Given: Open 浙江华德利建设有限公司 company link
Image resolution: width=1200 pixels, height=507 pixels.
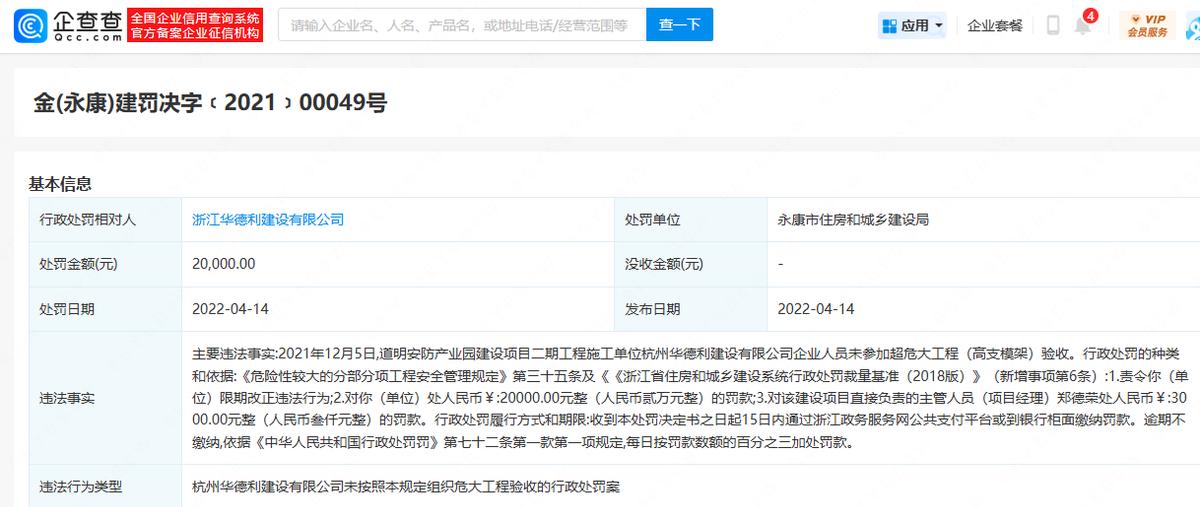Looking at the screenshot, I should 267,219.
